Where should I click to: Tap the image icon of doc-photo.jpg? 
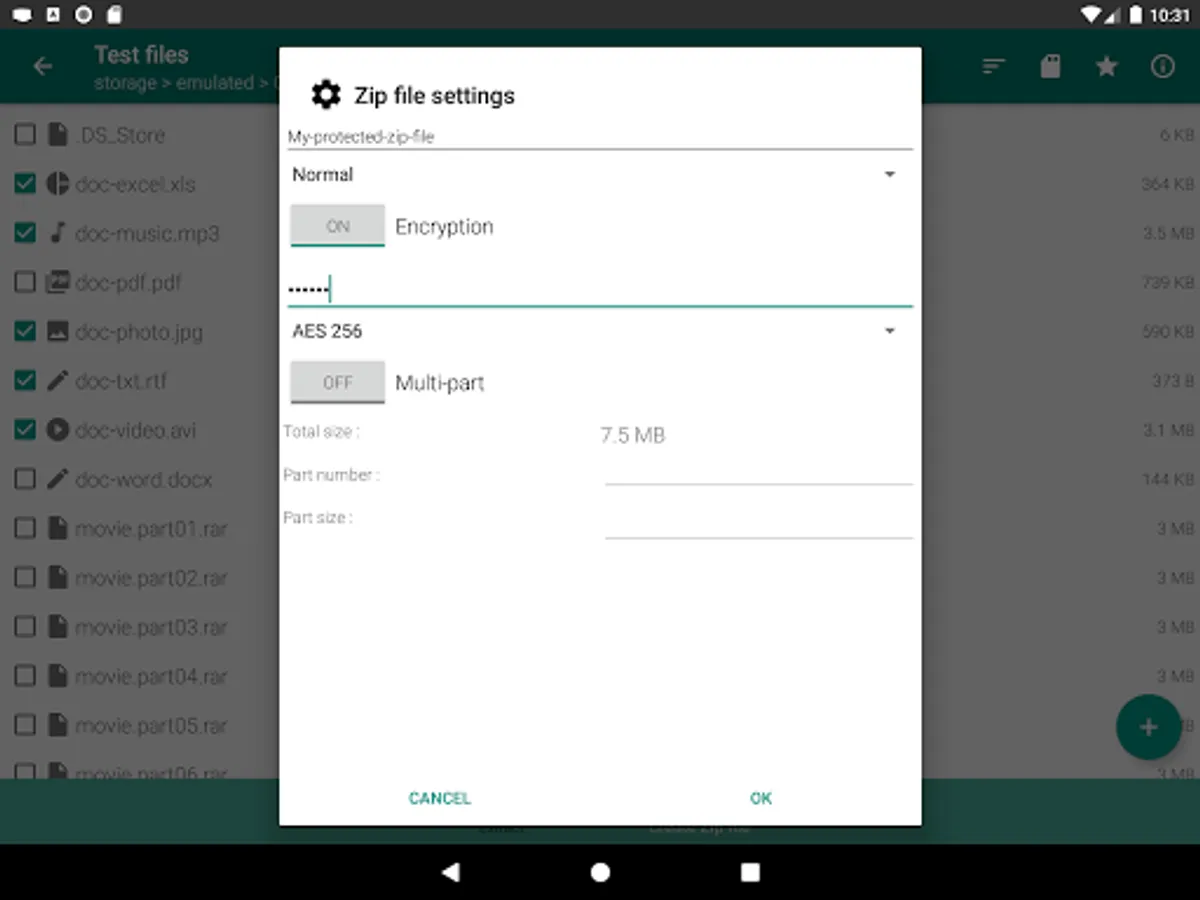click(x=58, y=331)
